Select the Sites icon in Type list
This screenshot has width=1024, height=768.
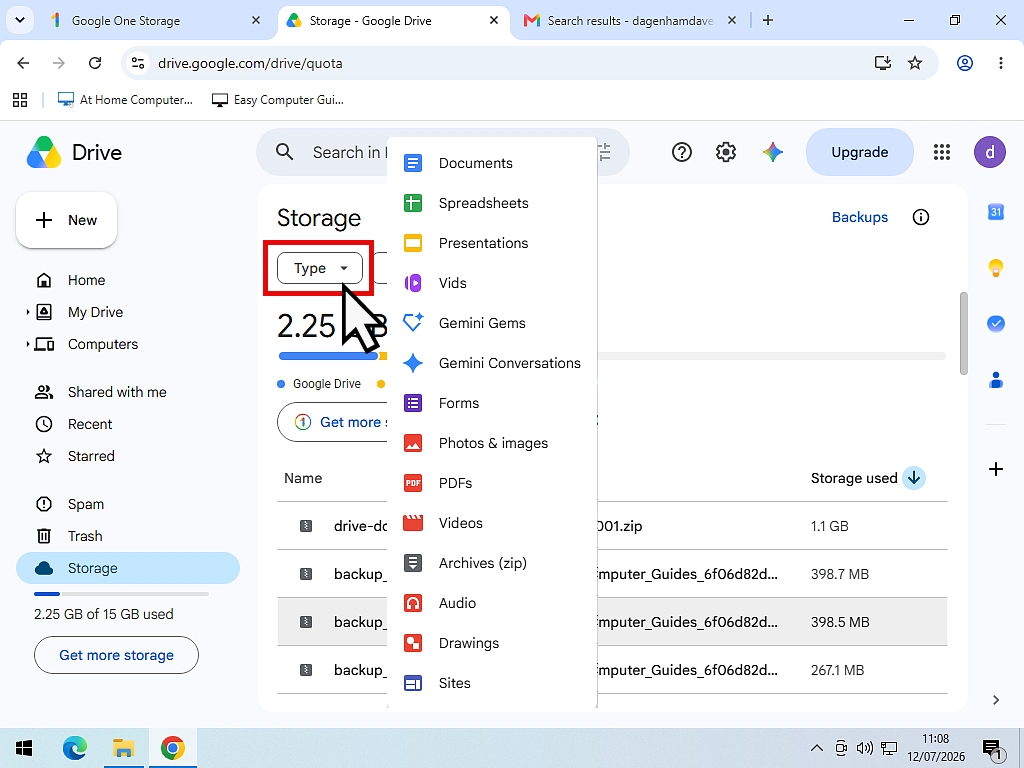(413, 683)
